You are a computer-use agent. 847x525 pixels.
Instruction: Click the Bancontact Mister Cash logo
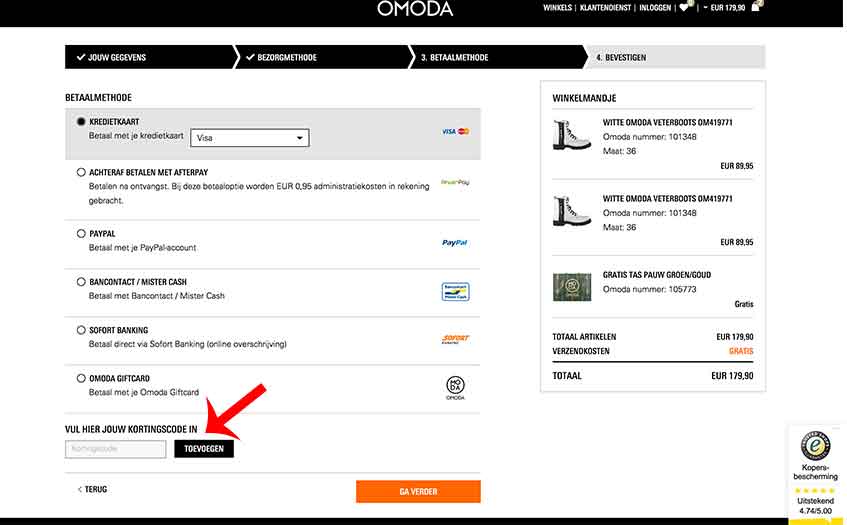tap(455, 291)
